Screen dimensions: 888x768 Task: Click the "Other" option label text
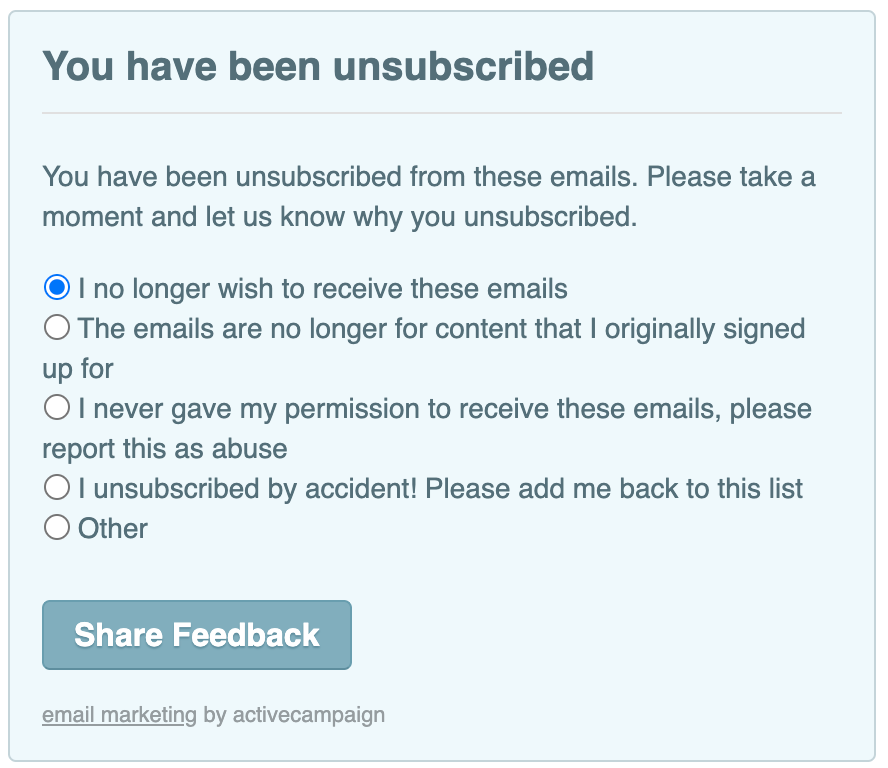click(113, 528)
